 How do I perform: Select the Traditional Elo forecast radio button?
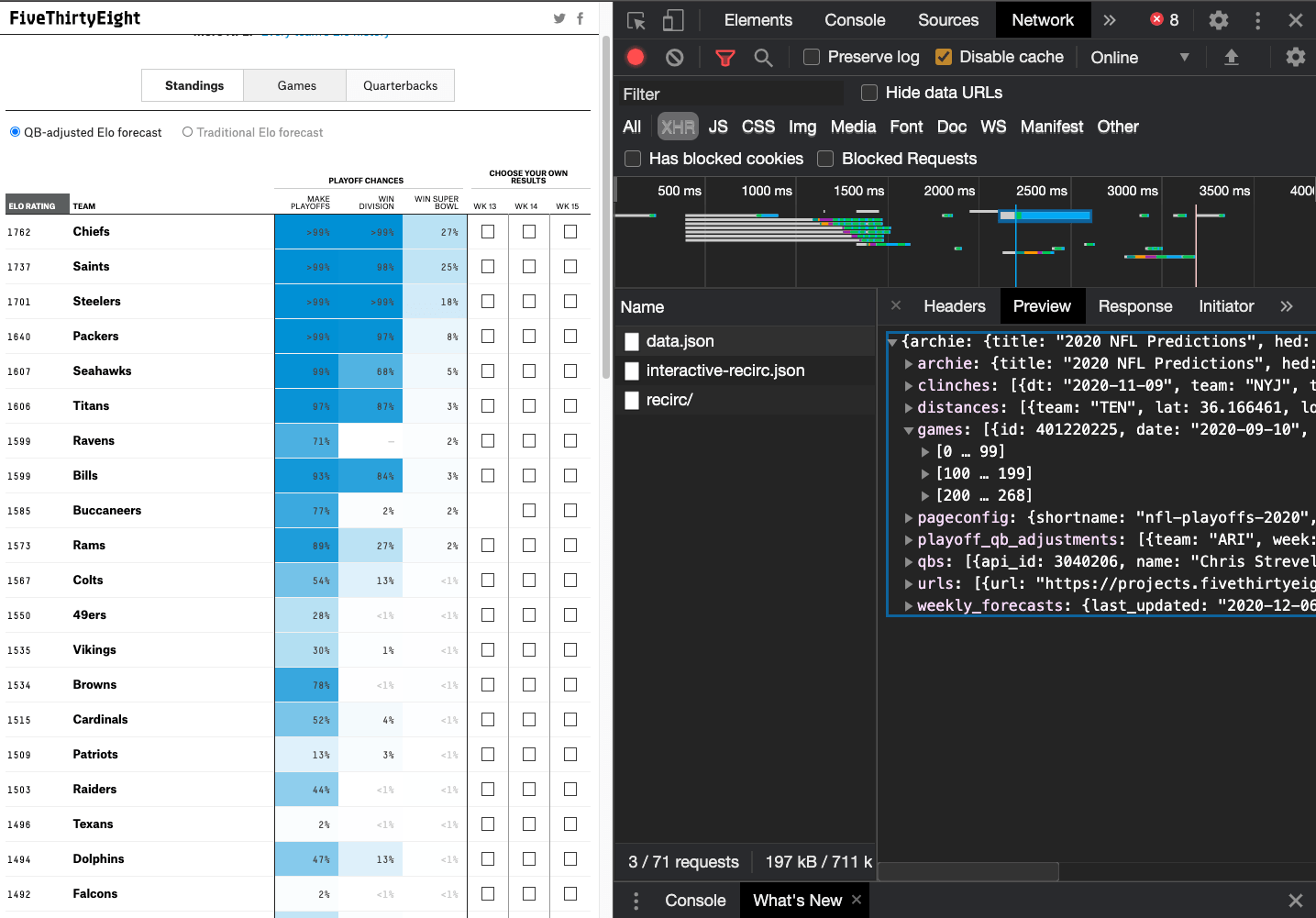coord(188,132)
